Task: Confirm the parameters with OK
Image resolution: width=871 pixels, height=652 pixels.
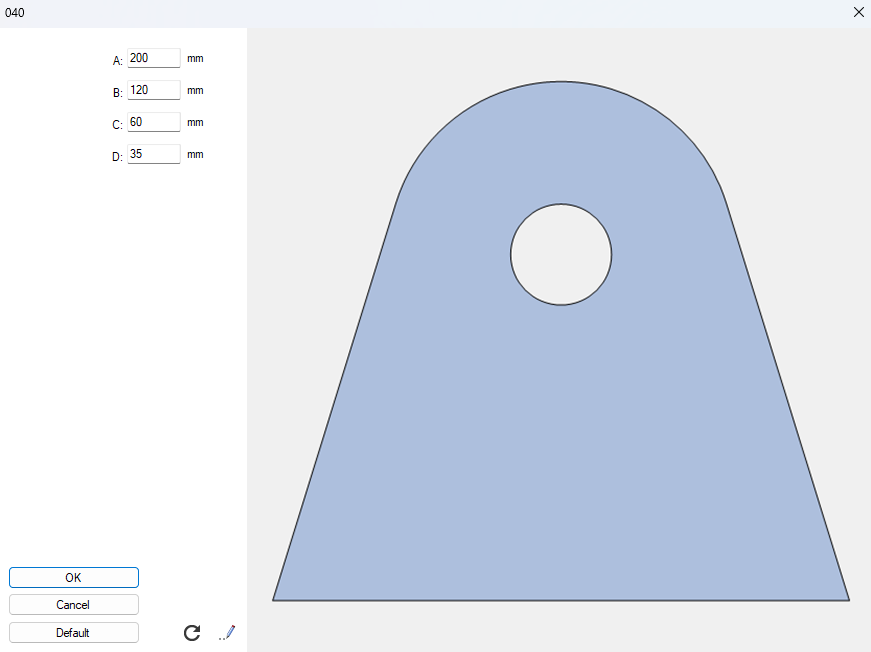Action: point(73,577)
